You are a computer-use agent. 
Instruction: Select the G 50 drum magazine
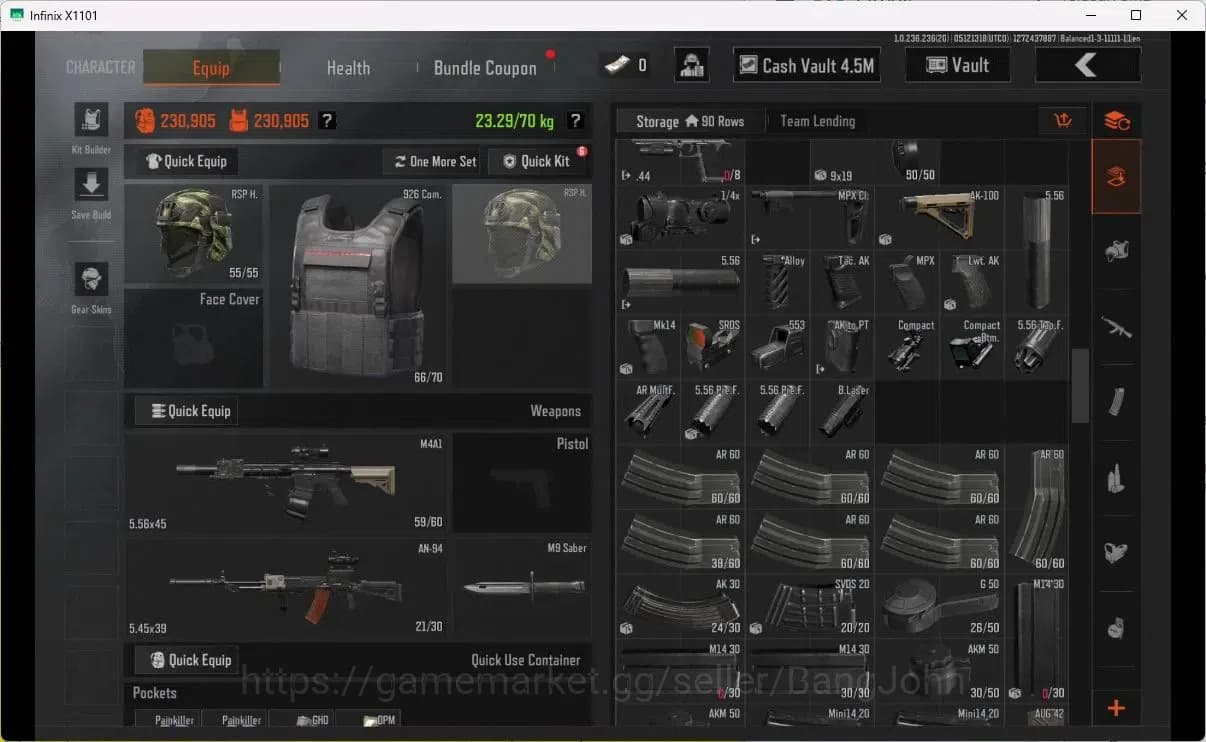pos(938,606)
